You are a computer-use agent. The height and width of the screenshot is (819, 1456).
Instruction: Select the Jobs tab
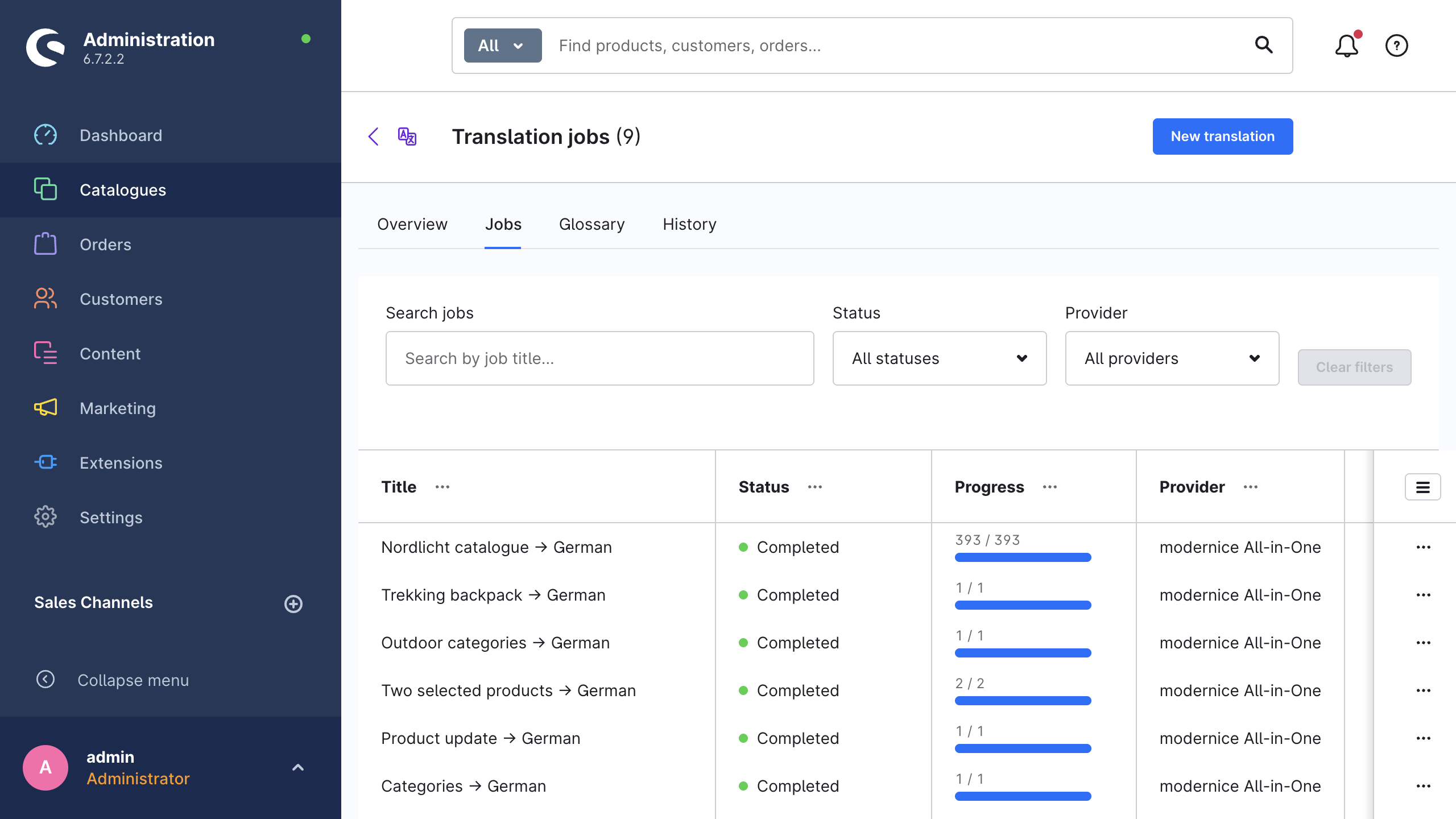[503, 224]
